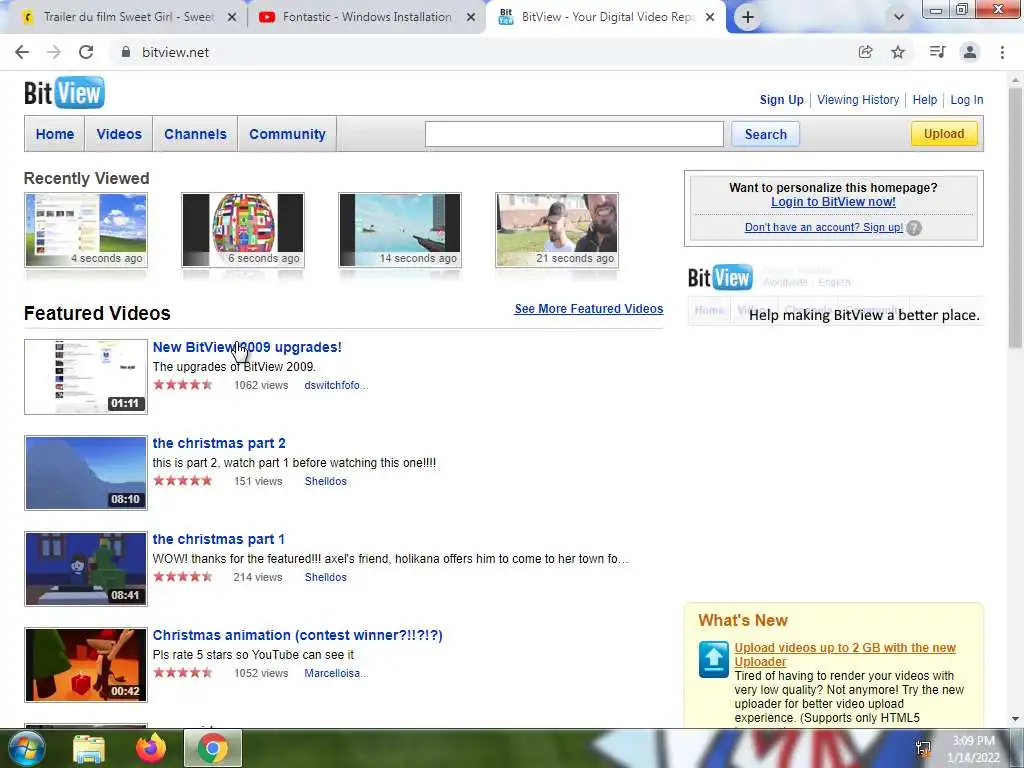Click the BitView logo at top left

click(x=64, y=93)
